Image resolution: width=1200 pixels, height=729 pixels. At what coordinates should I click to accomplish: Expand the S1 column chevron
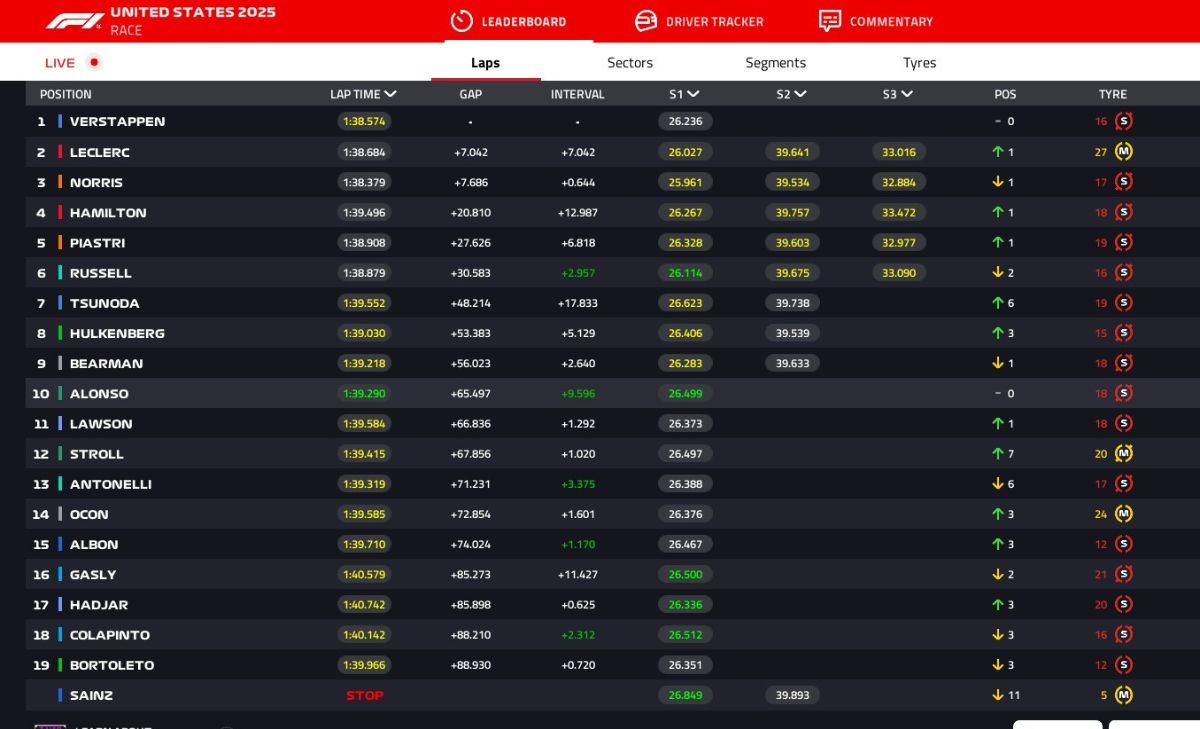click(693, 94)
